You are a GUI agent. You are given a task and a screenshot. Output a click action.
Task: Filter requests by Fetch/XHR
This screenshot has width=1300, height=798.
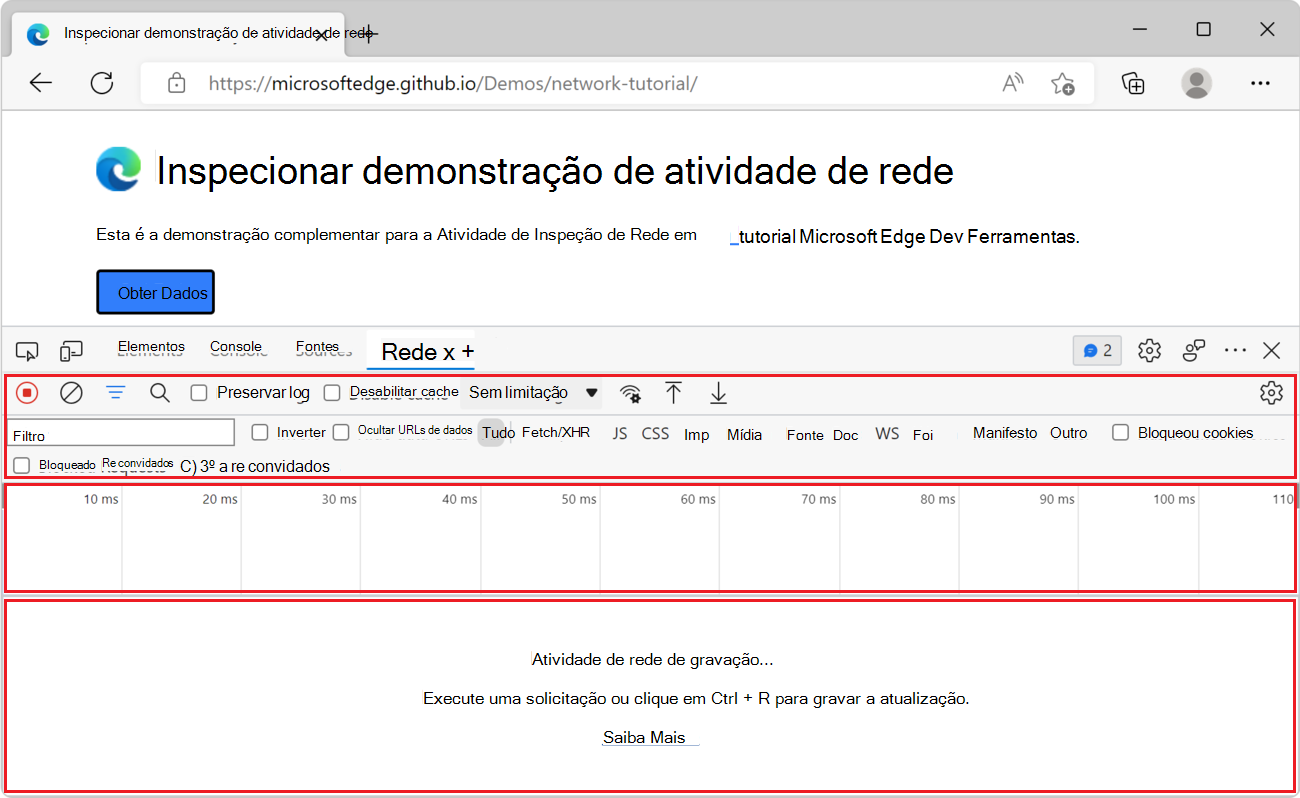(556, 432)
